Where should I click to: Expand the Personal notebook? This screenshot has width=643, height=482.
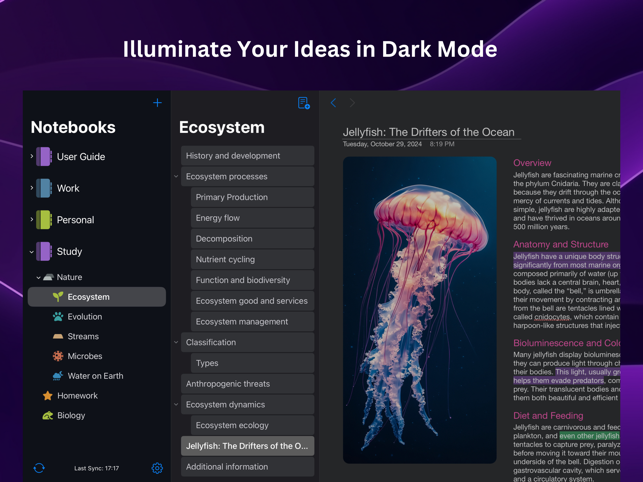coord(32,219)
